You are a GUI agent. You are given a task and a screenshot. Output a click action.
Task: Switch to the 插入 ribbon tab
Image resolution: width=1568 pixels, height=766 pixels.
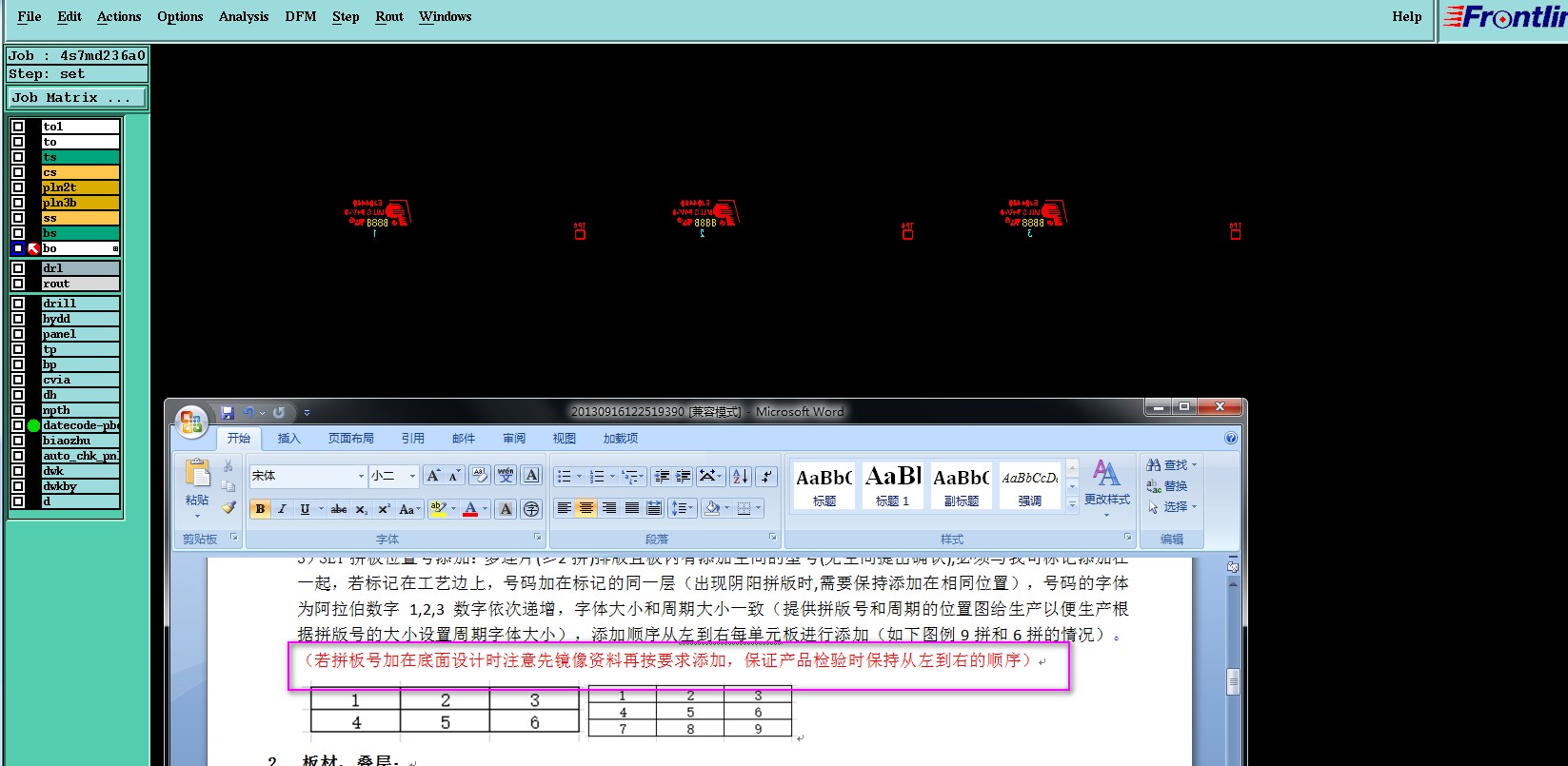click(x=288, y=439)
